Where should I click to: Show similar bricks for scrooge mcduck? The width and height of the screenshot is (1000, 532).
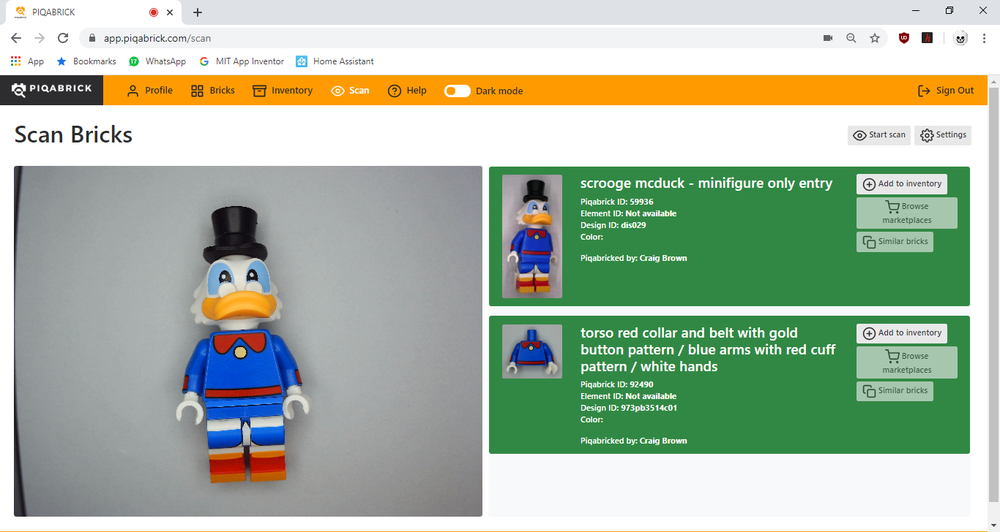click(894, 242)
